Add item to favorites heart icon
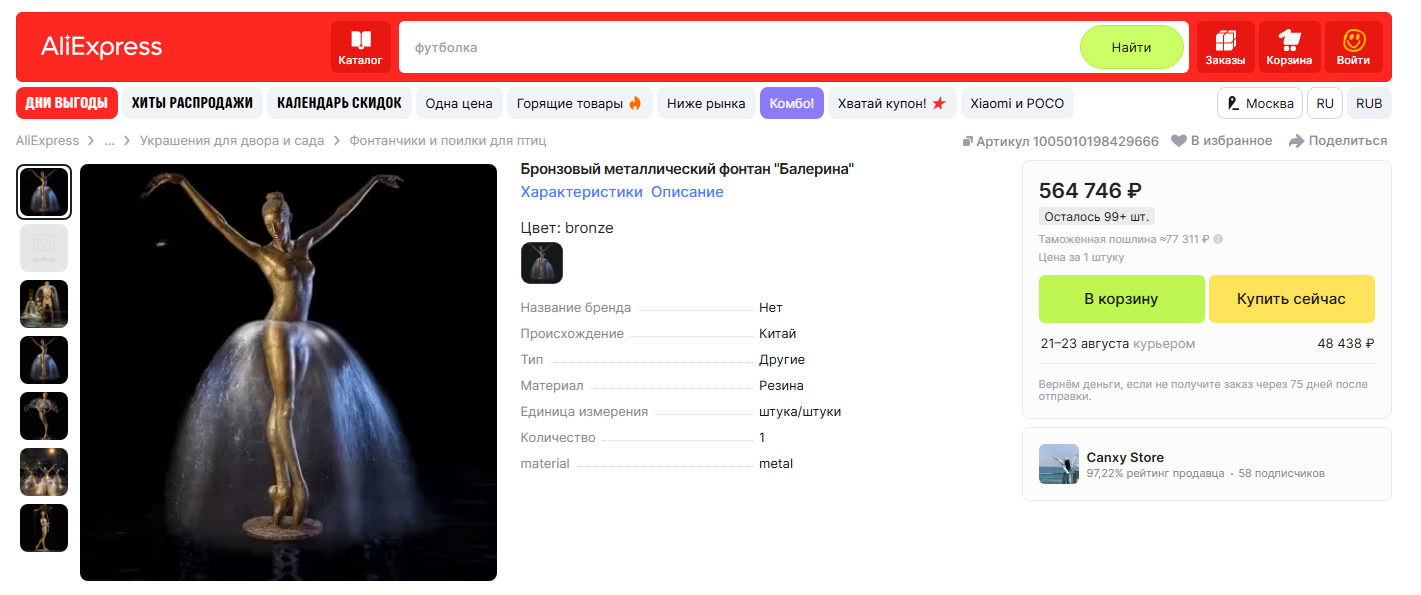The image size is (1421, 595). click(1179, 141)
